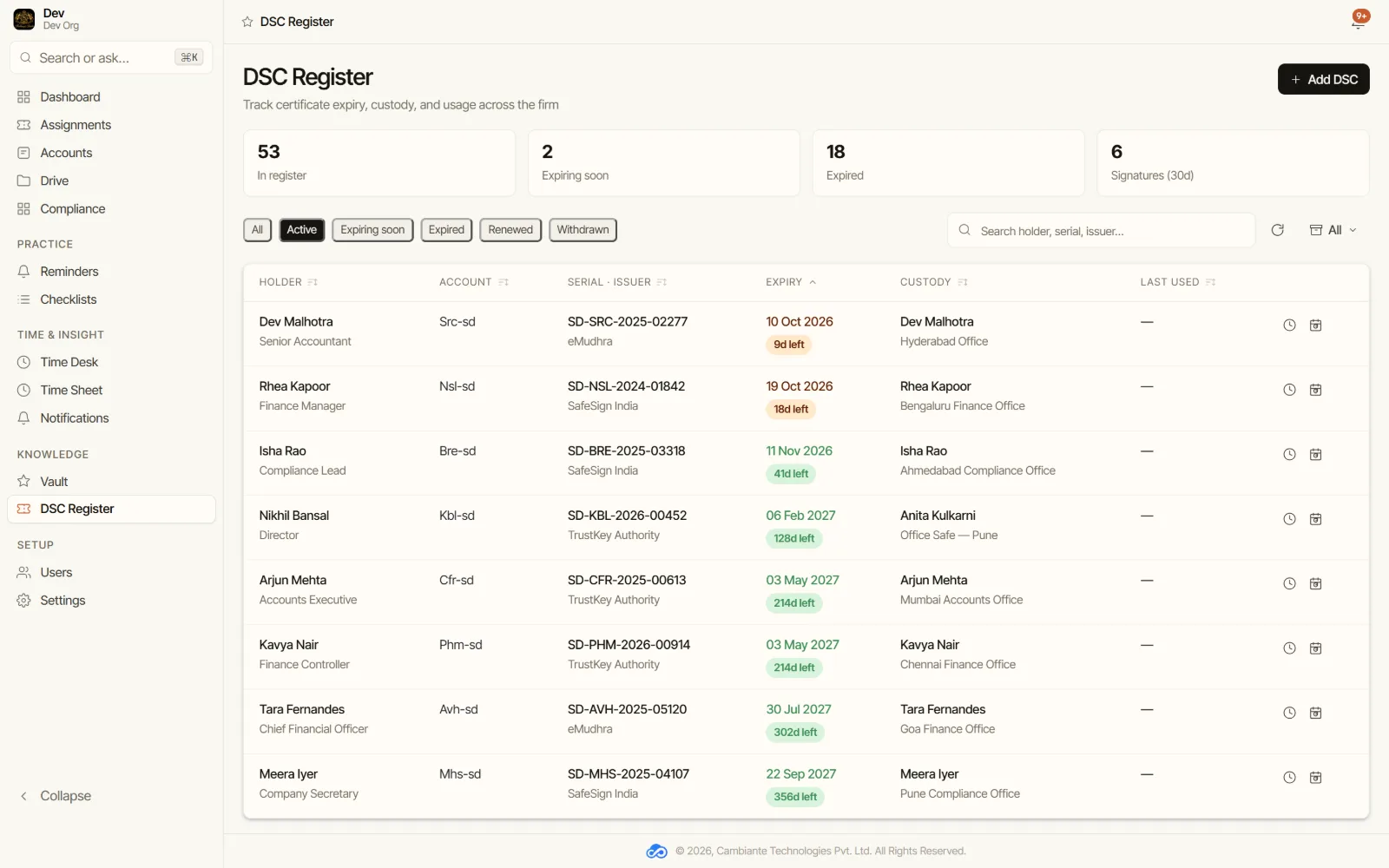Focus the Search holder, serial, issuer field

tap(1101, 230)
